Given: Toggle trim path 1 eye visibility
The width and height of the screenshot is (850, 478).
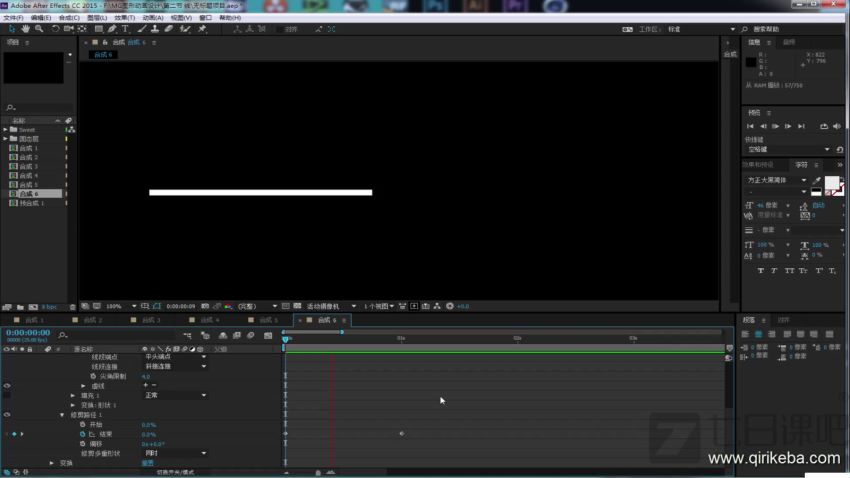Looking at the screenshot, I should coord(7,415).
